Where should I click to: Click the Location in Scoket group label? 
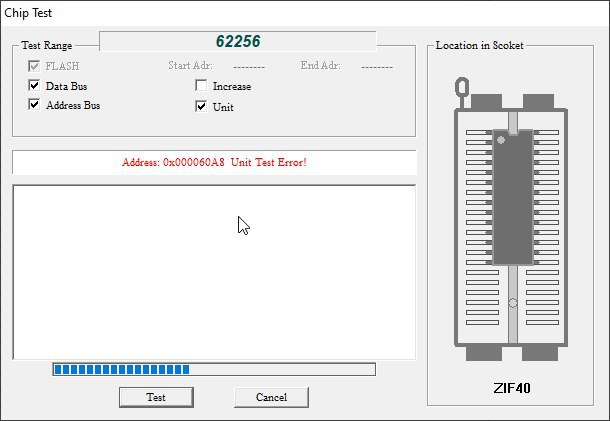[479, 46]
